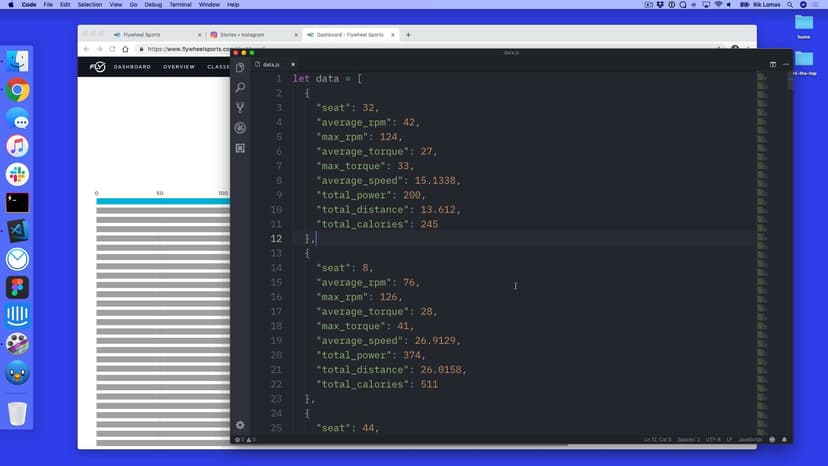Change the JavaScript language mode in status bar
This screenshot has height=466, width=828.
pyautogui.click(x=750, y=440)
